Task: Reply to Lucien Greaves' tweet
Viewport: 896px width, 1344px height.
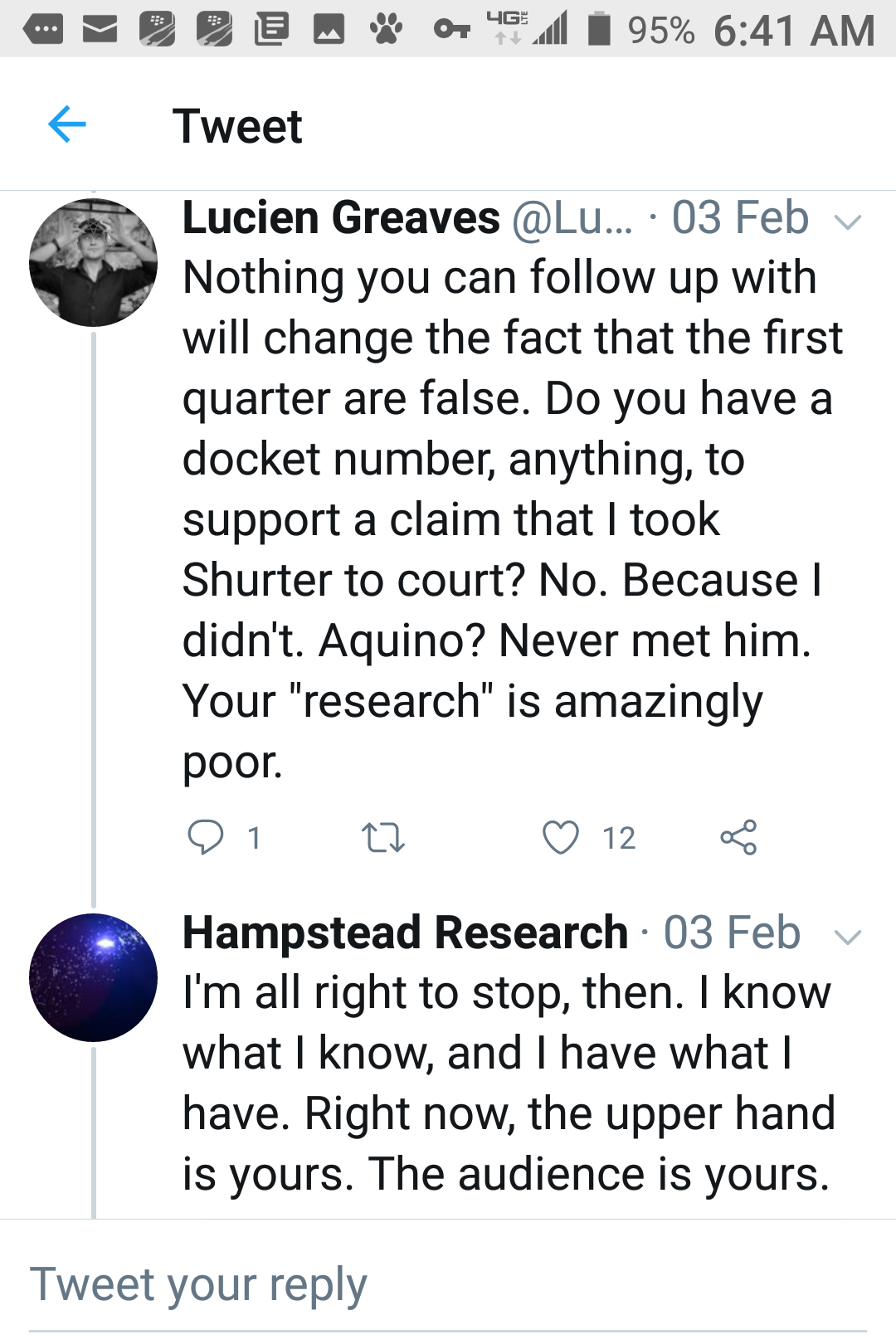Action: click(205, 837)
